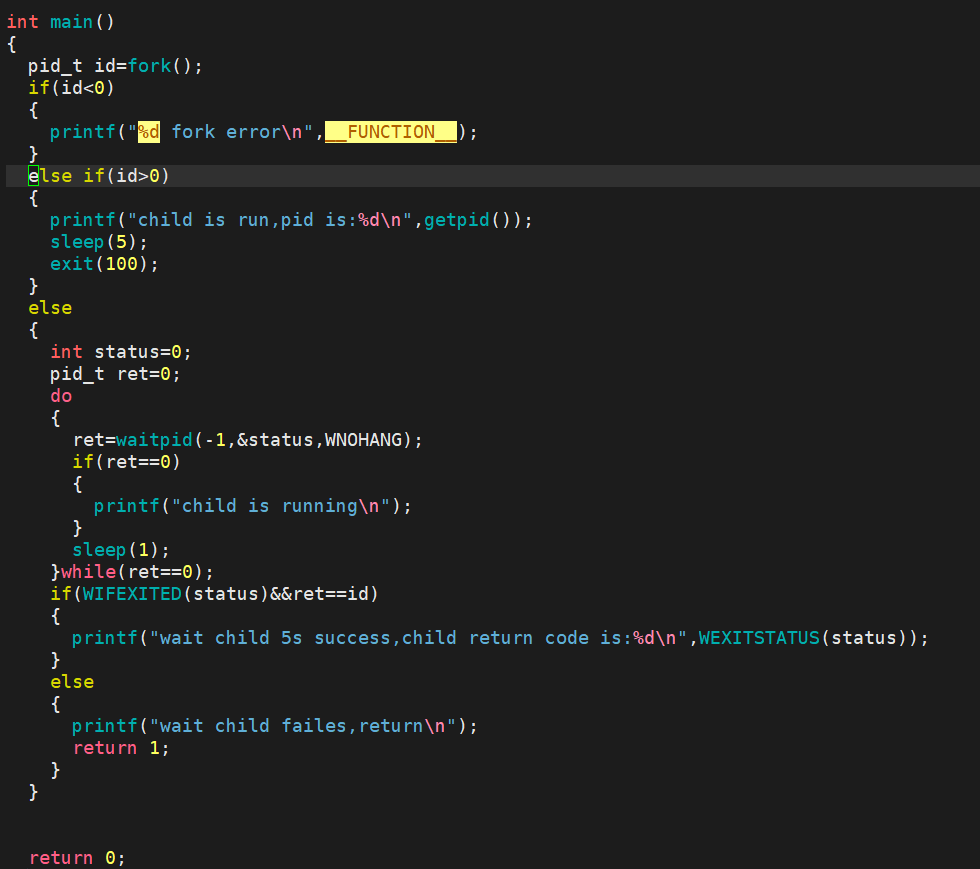Place cursor on 'else if(id>0)' line
This screenshot has height=869, width=980.
pos(99,176)
